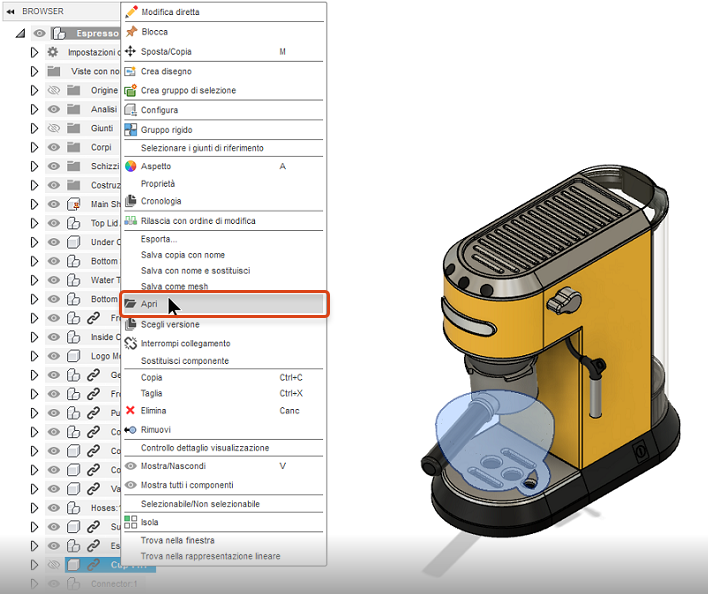Choose Trova nella finestra
The image size is (708, 594).
(x=177, y=540)
